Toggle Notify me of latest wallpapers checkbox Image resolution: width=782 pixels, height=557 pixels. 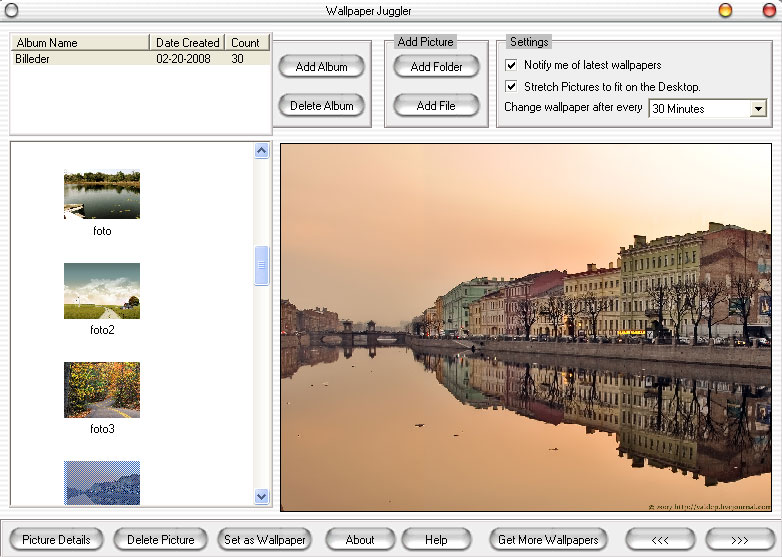[512, 65]
